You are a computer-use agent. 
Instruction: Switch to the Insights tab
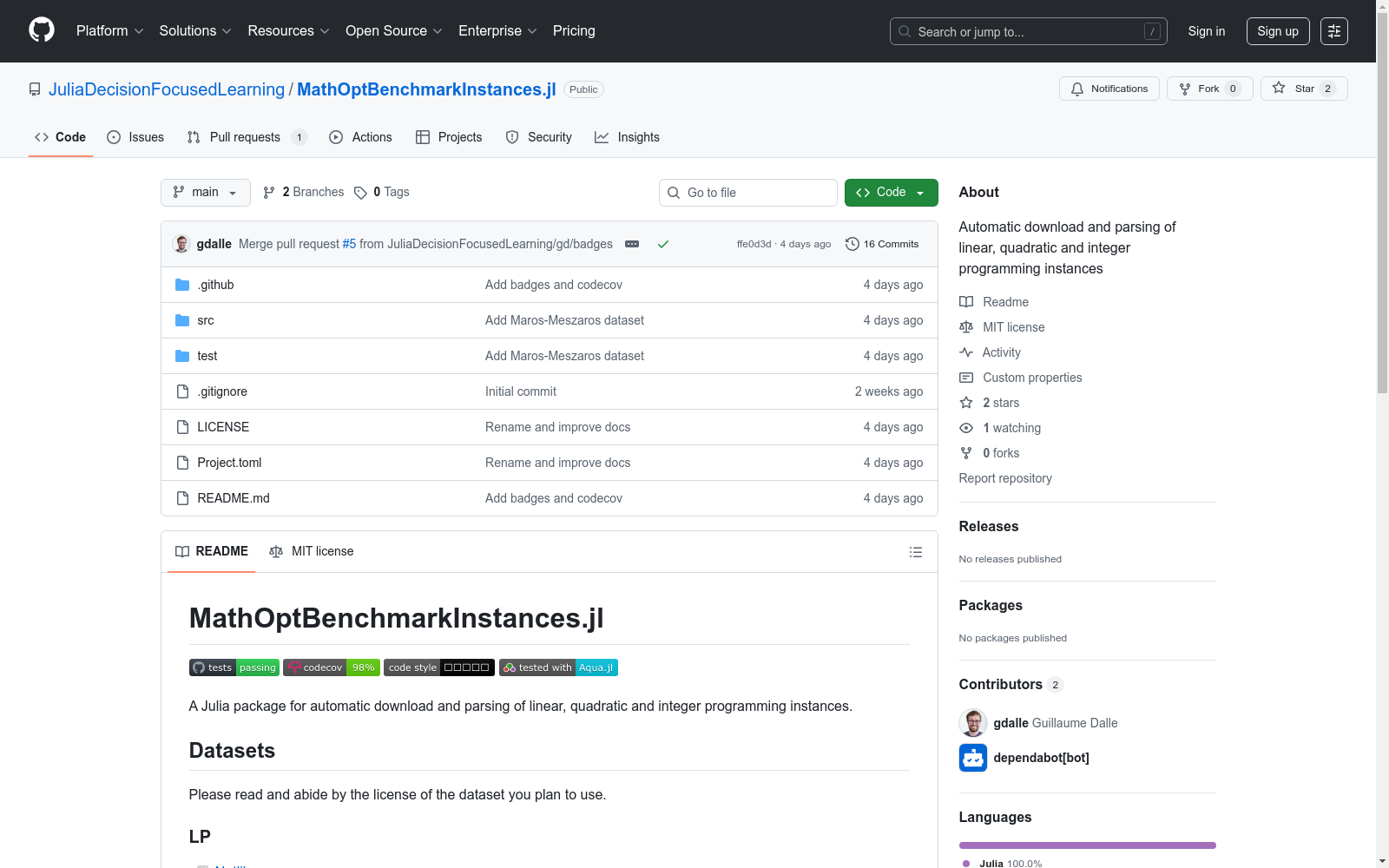[x=628, y=137]
